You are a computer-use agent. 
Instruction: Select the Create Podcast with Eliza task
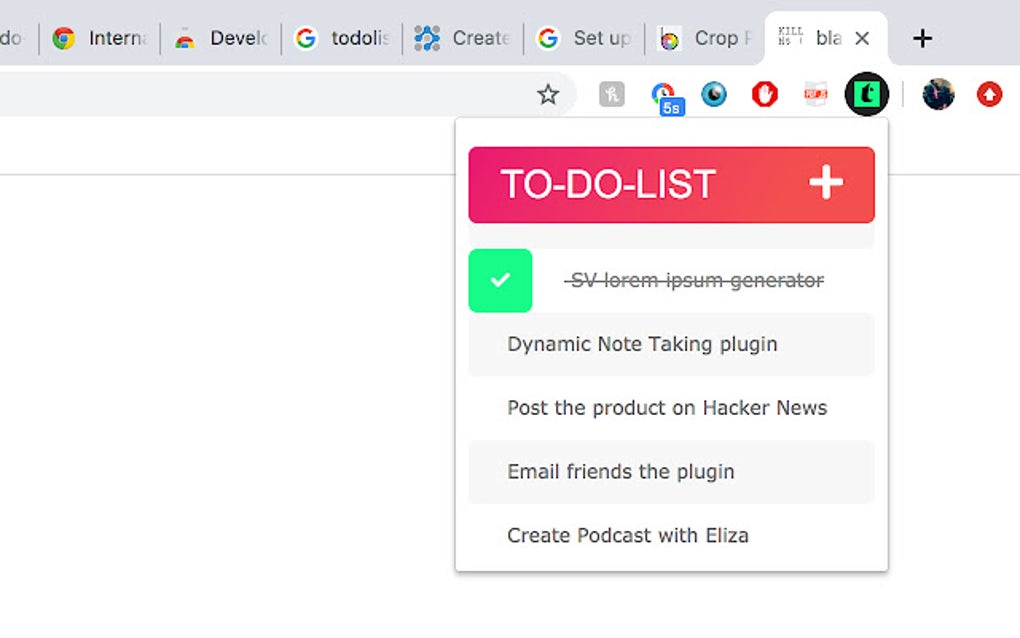coord(627,535)
